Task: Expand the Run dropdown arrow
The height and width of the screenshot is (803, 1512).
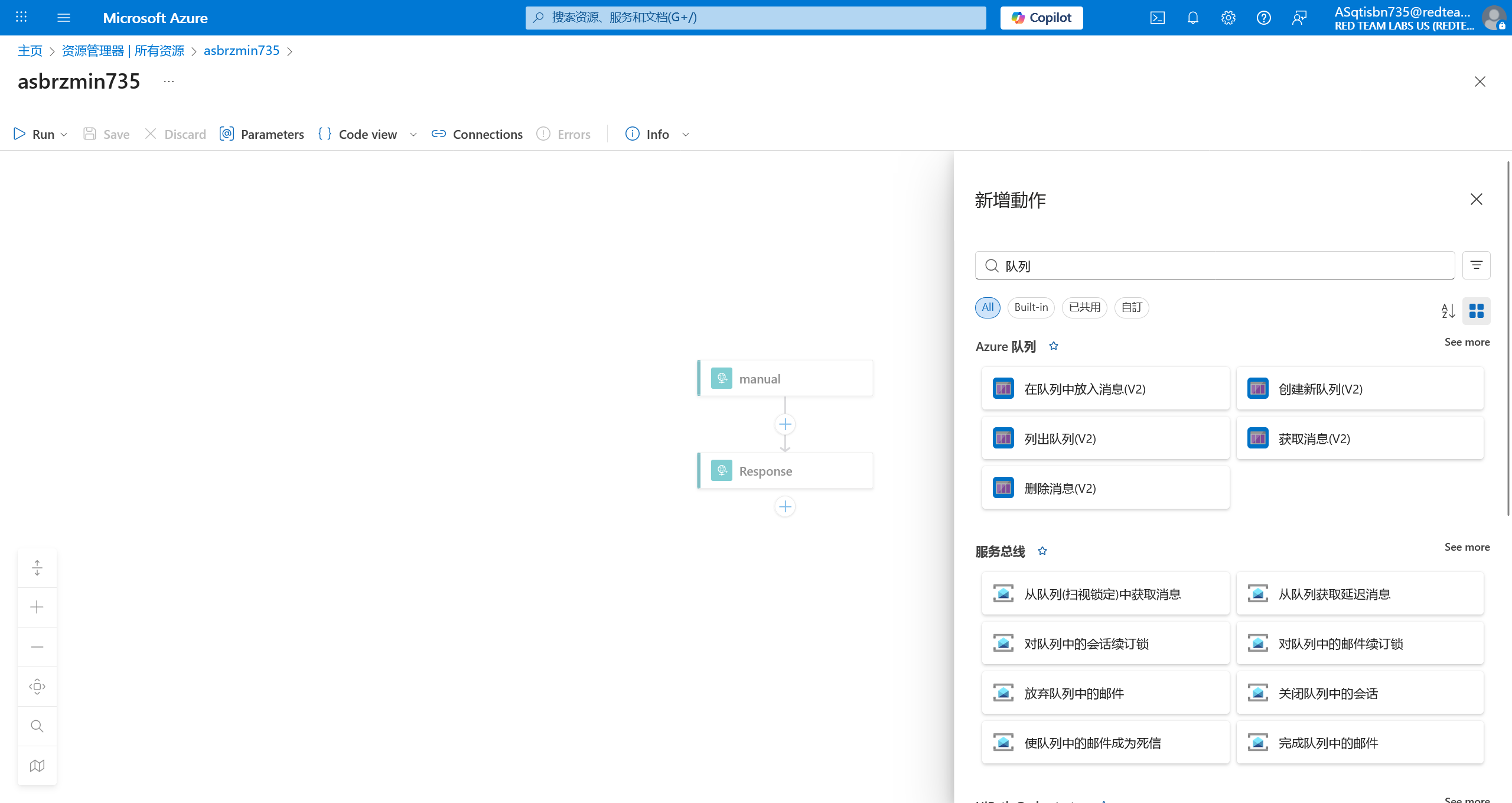Action: click(64, 135)
